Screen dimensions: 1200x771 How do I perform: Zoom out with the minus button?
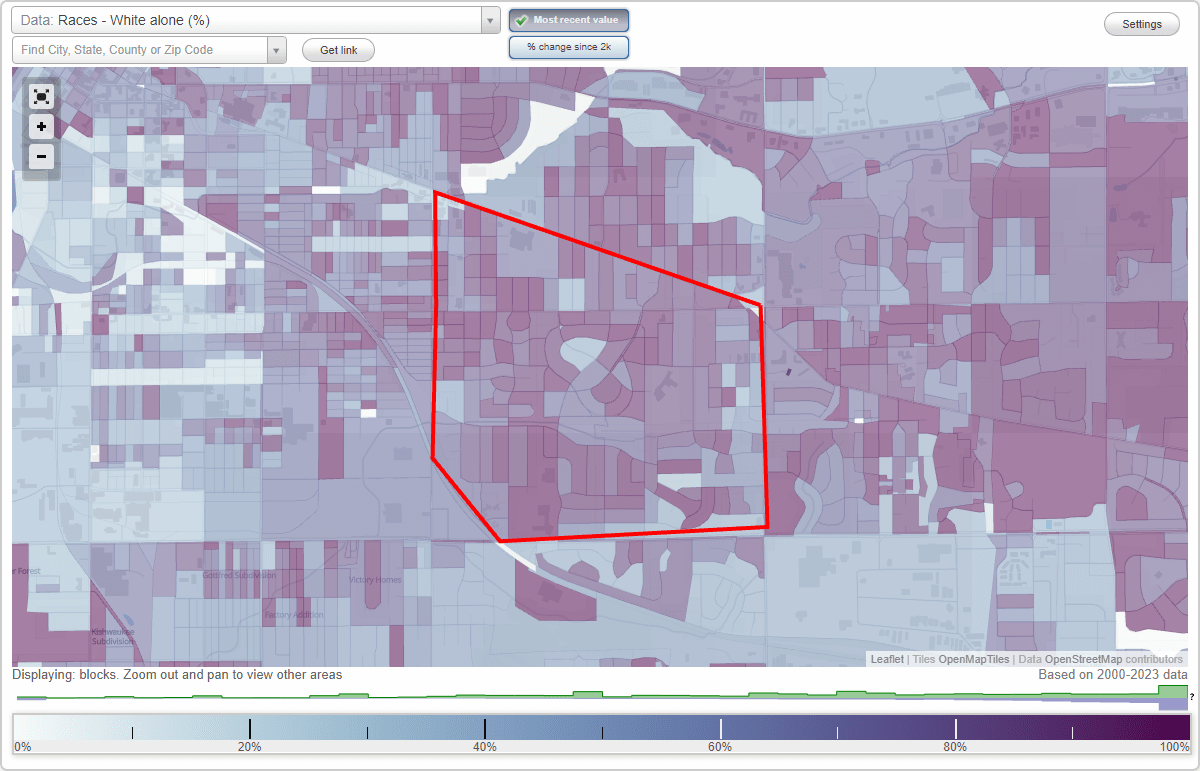41,157
